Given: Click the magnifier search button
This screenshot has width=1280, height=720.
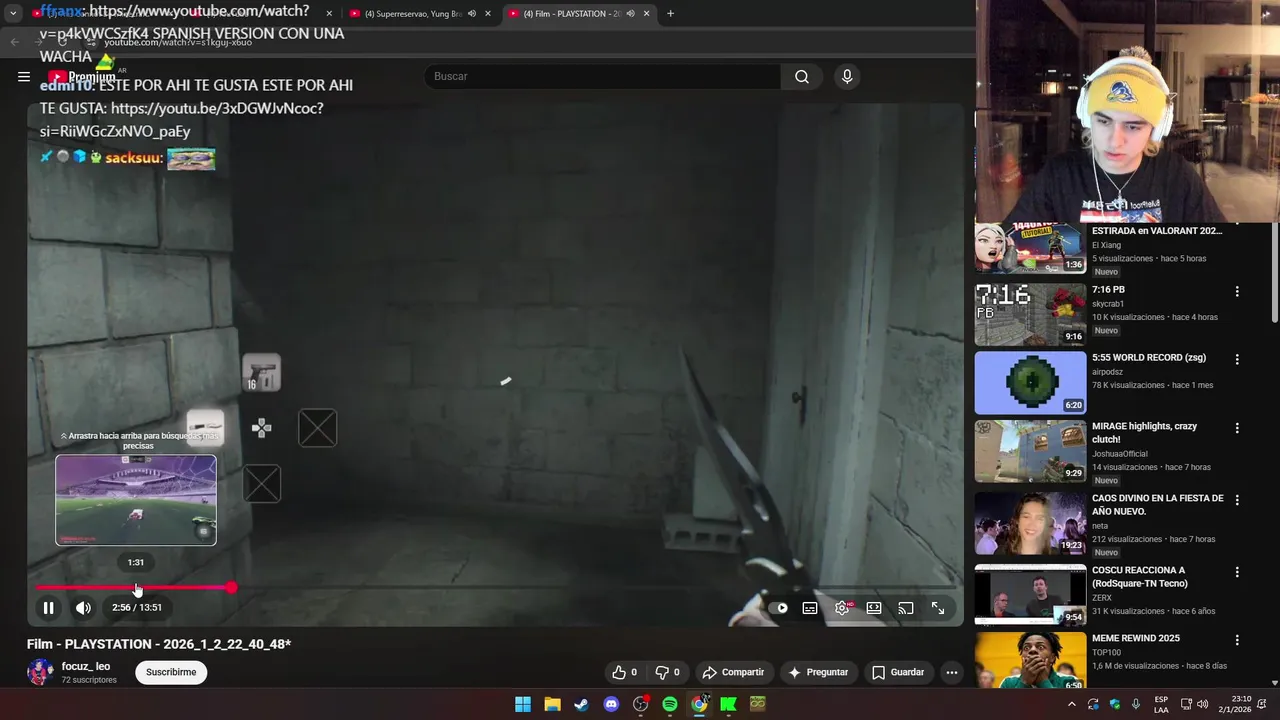Looking at the screenshot, I should click(802, 76).
